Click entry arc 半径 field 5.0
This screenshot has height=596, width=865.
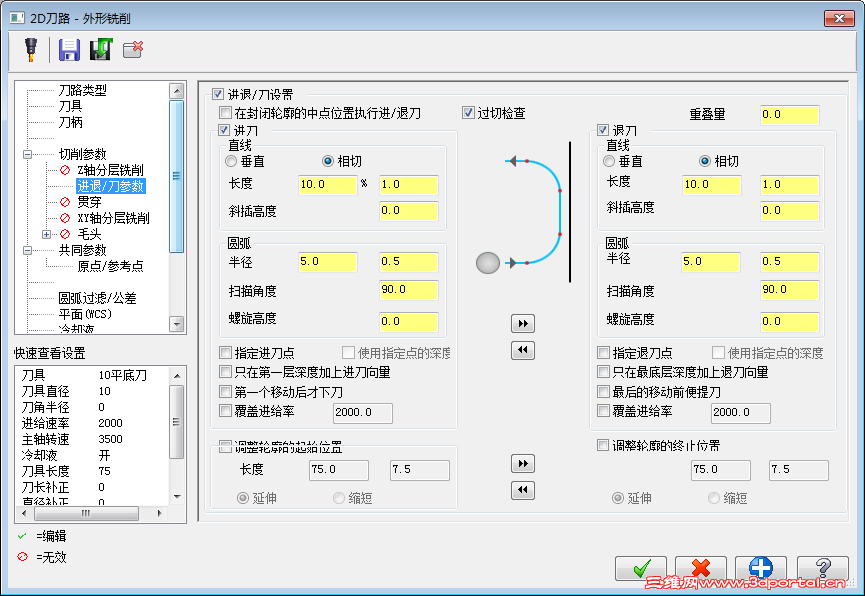click(x=328, y=262)
